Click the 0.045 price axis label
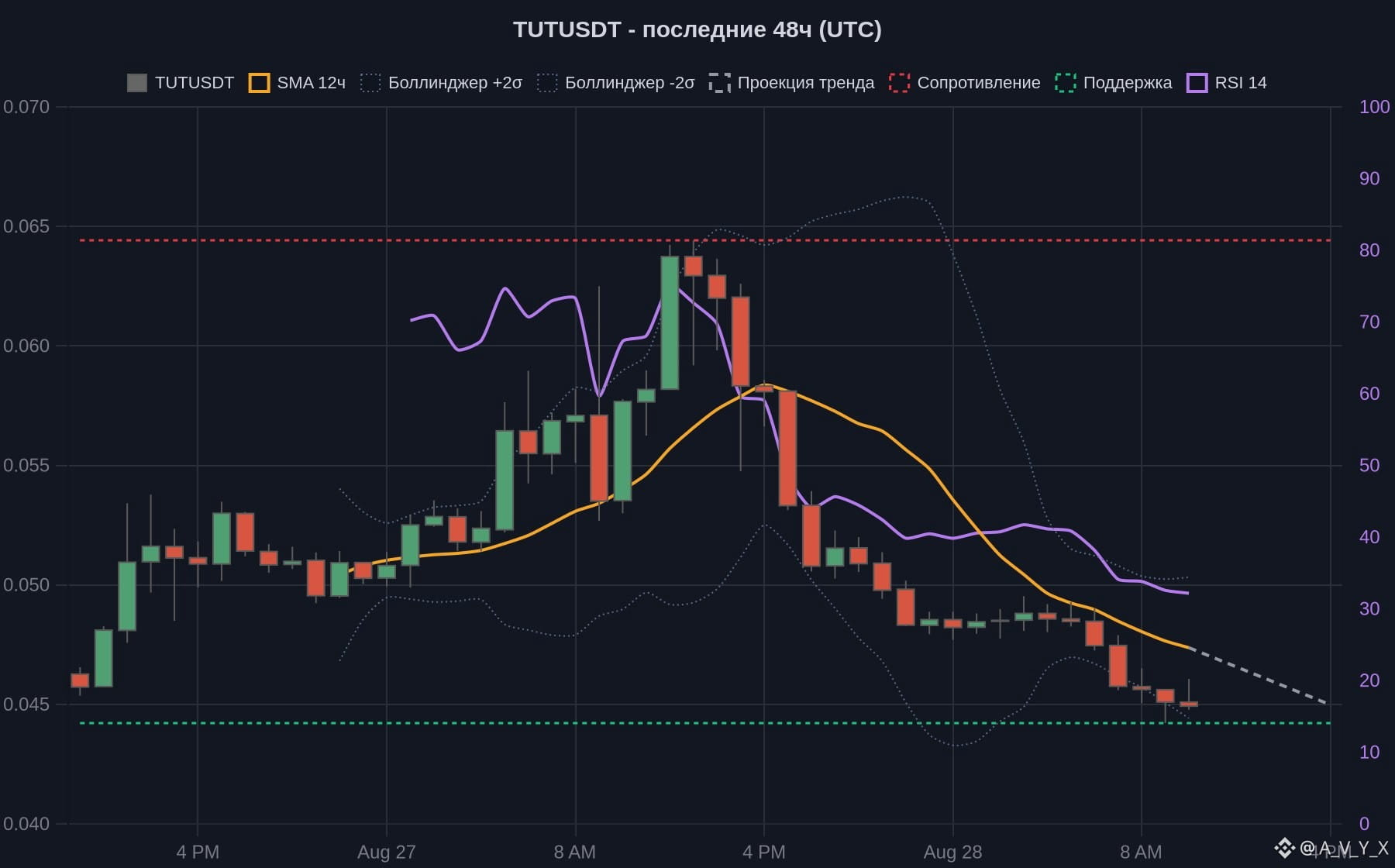 pyautogui.click(x=26, y=704)
